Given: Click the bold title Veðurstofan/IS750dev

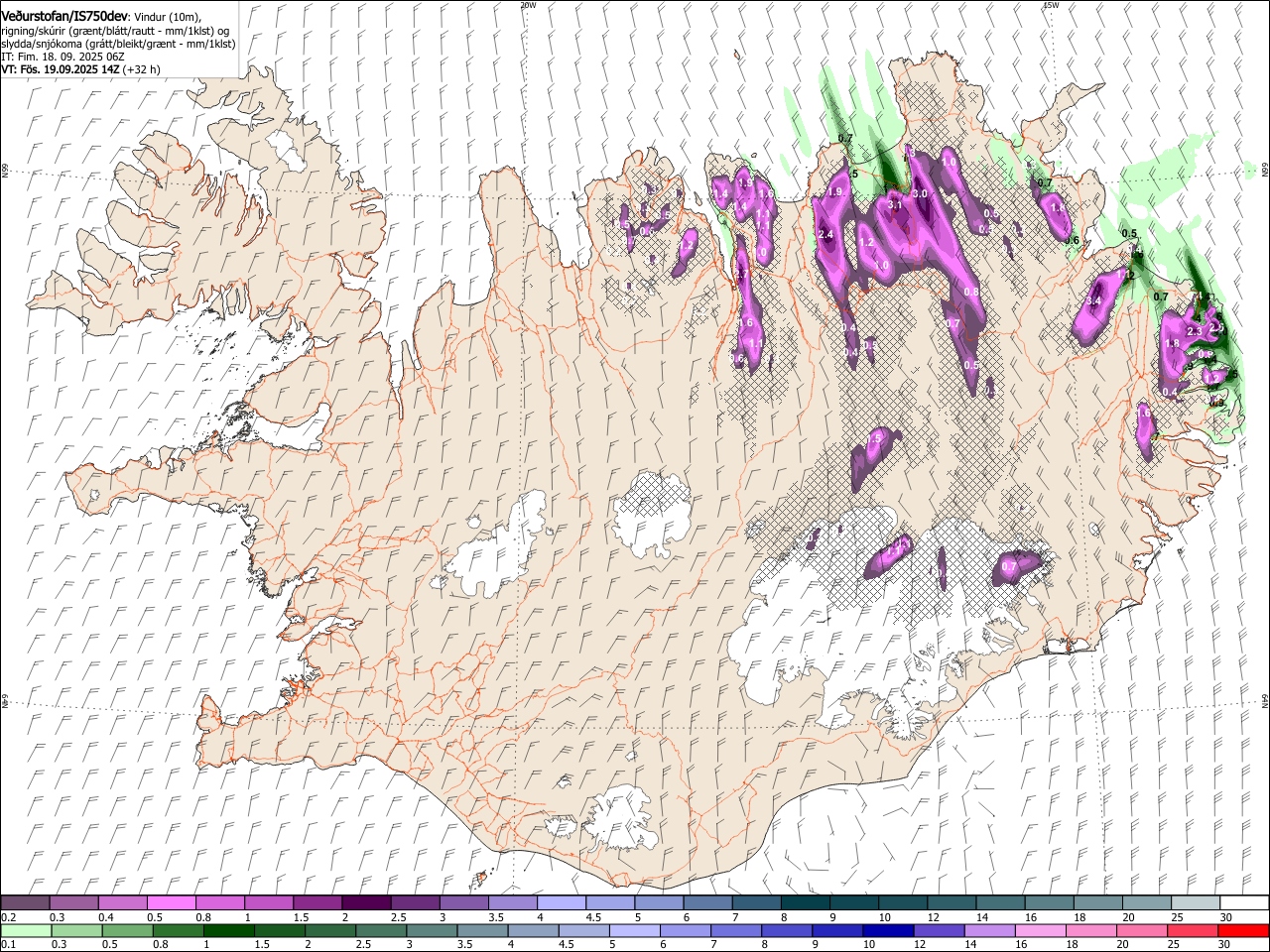Looking at the screenshot, I should [63, 17].
